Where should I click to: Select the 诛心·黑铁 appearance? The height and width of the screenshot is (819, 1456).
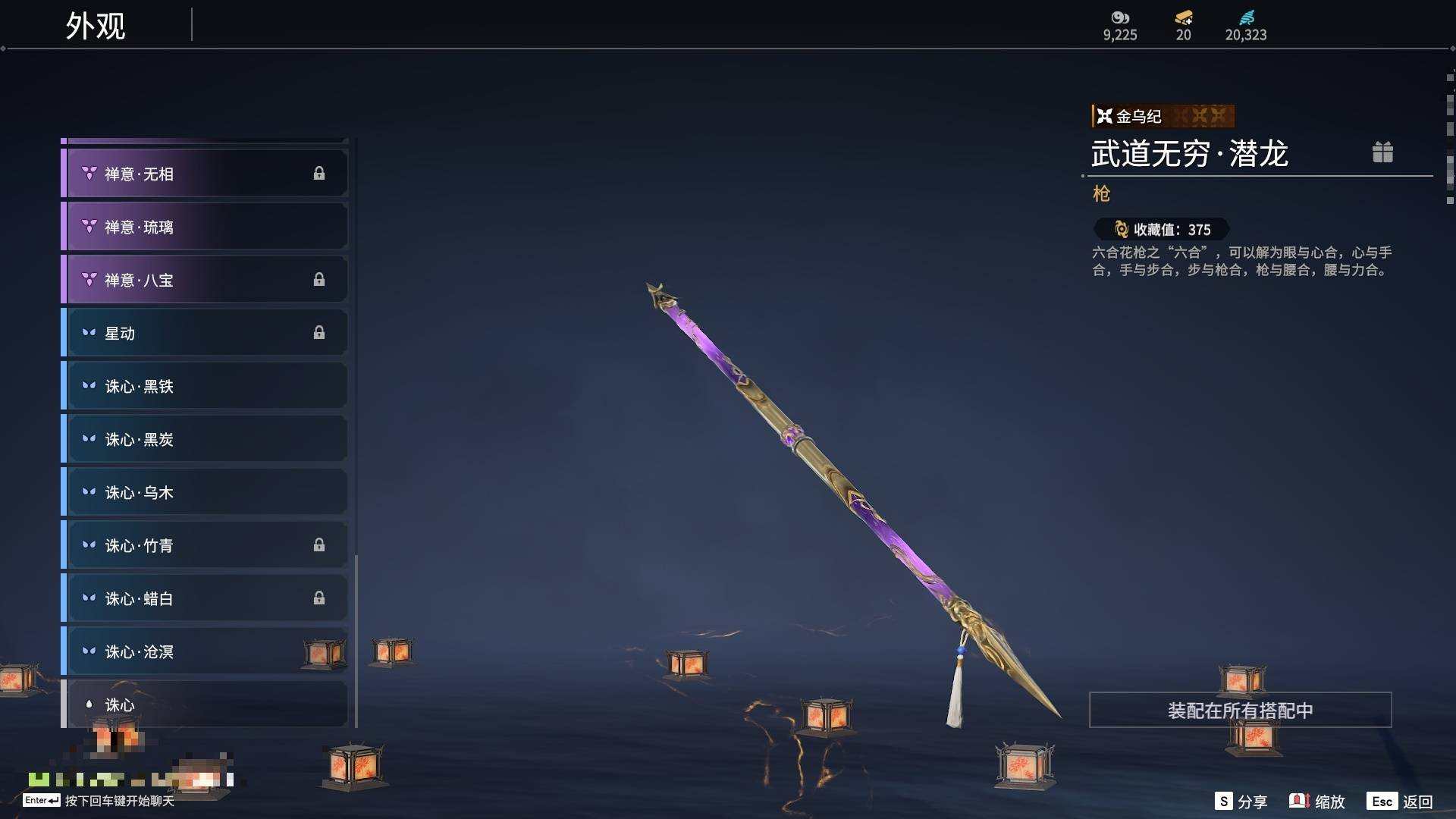tap(205, 386)
